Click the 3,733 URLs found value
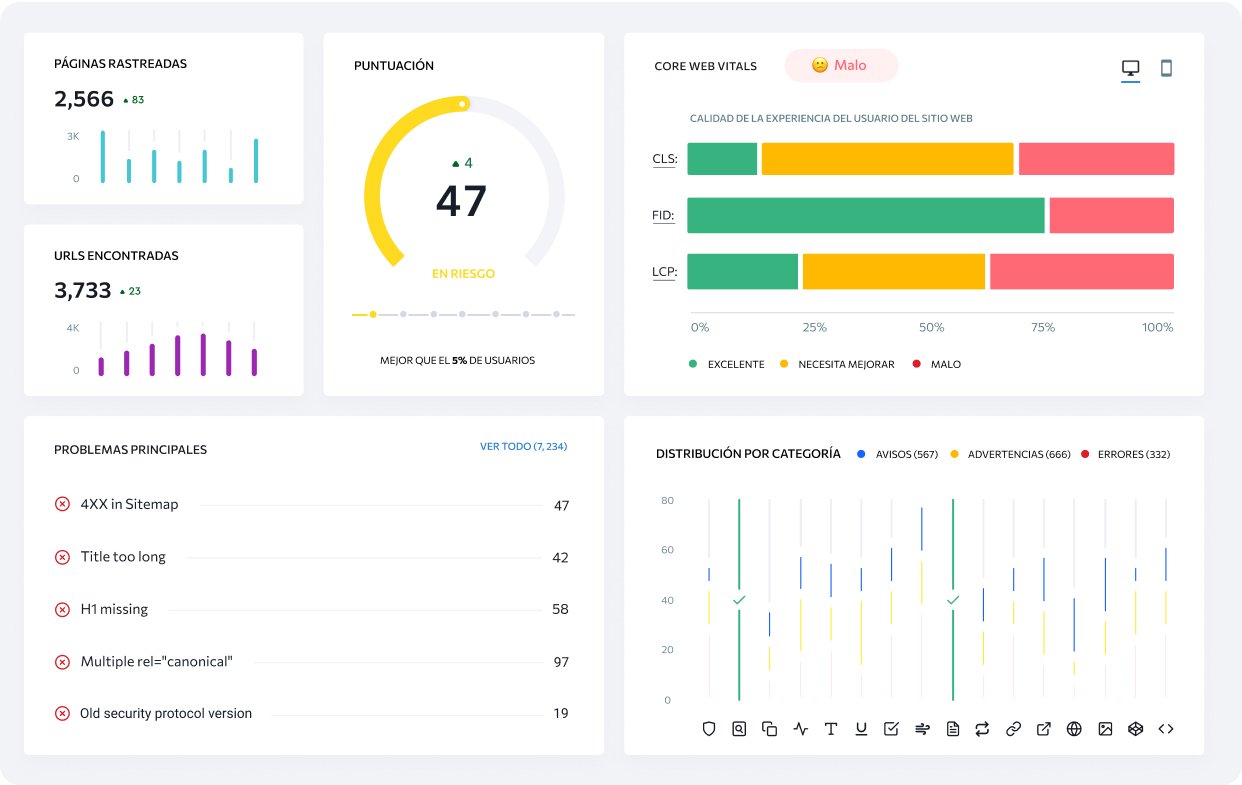The width and height of the screenshot is (1242, 785). pyautogui.click(x=83, y=291)
